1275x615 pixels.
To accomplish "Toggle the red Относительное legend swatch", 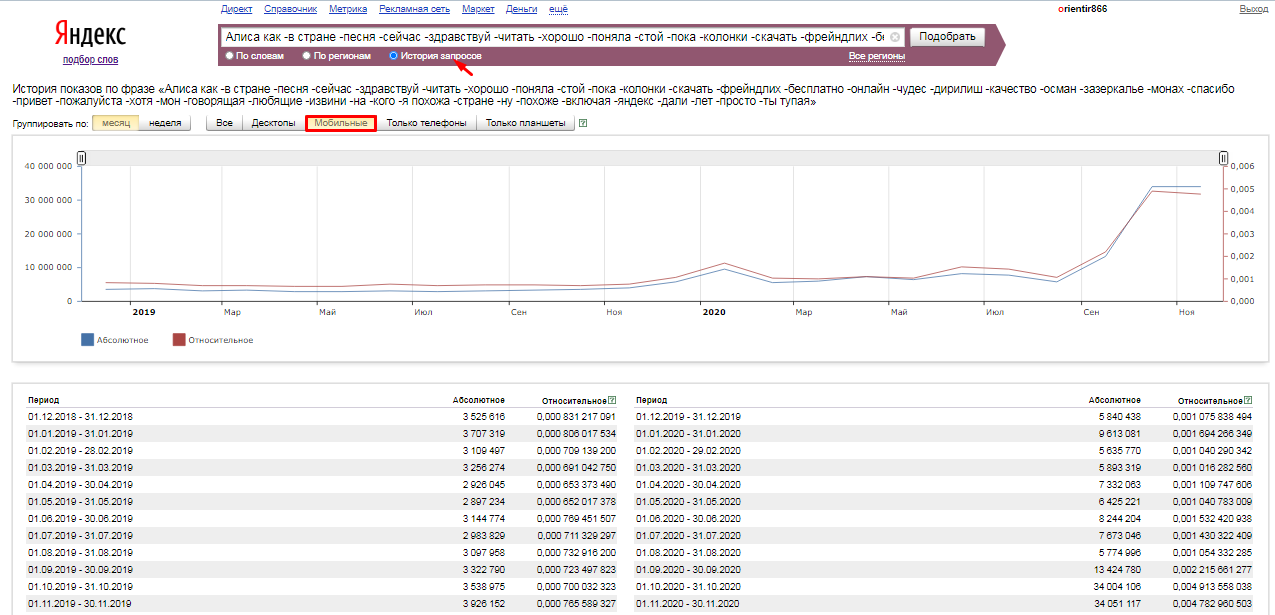I will (179, 340).
